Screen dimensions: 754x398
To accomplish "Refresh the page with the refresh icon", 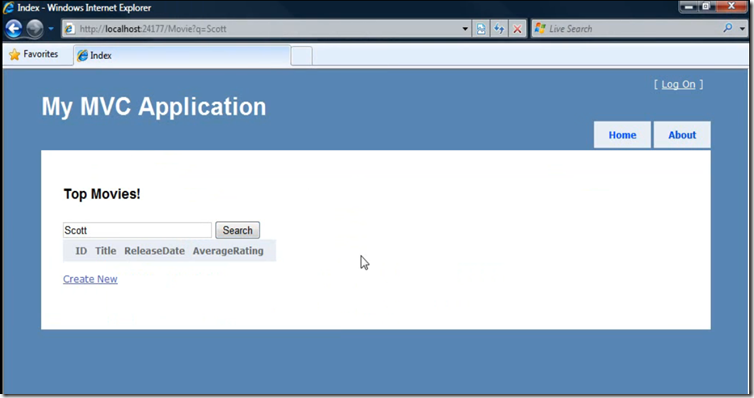I will tap(499, 29).
